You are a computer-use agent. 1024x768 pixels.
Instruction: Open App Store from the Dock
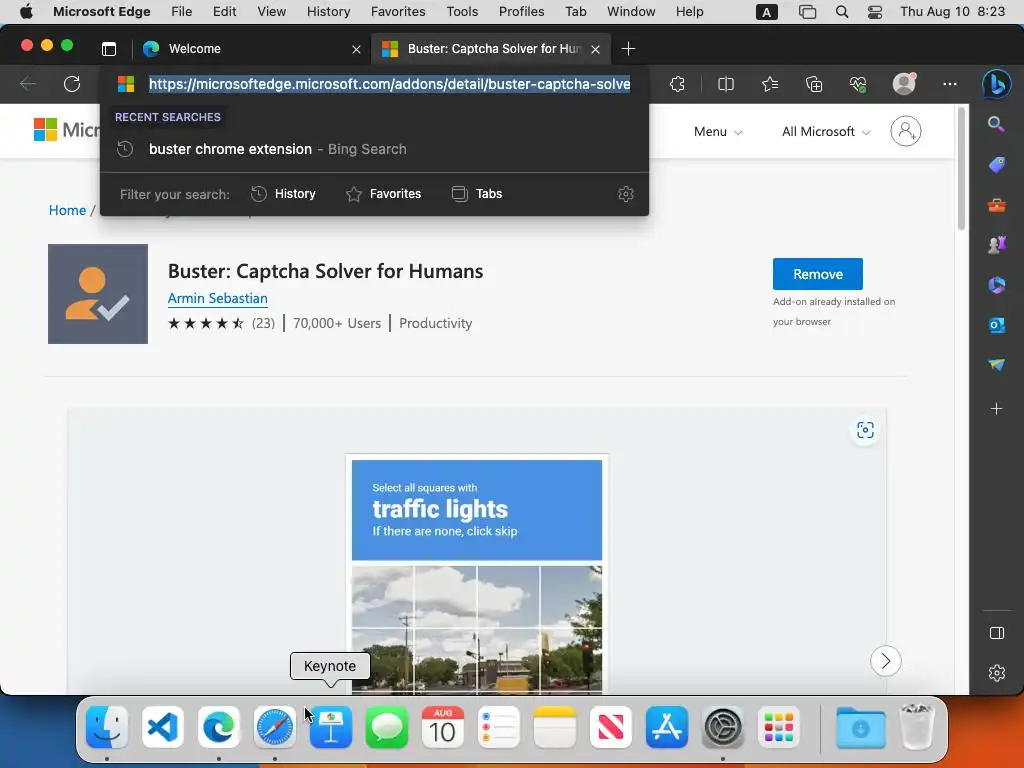pos(667,727)
